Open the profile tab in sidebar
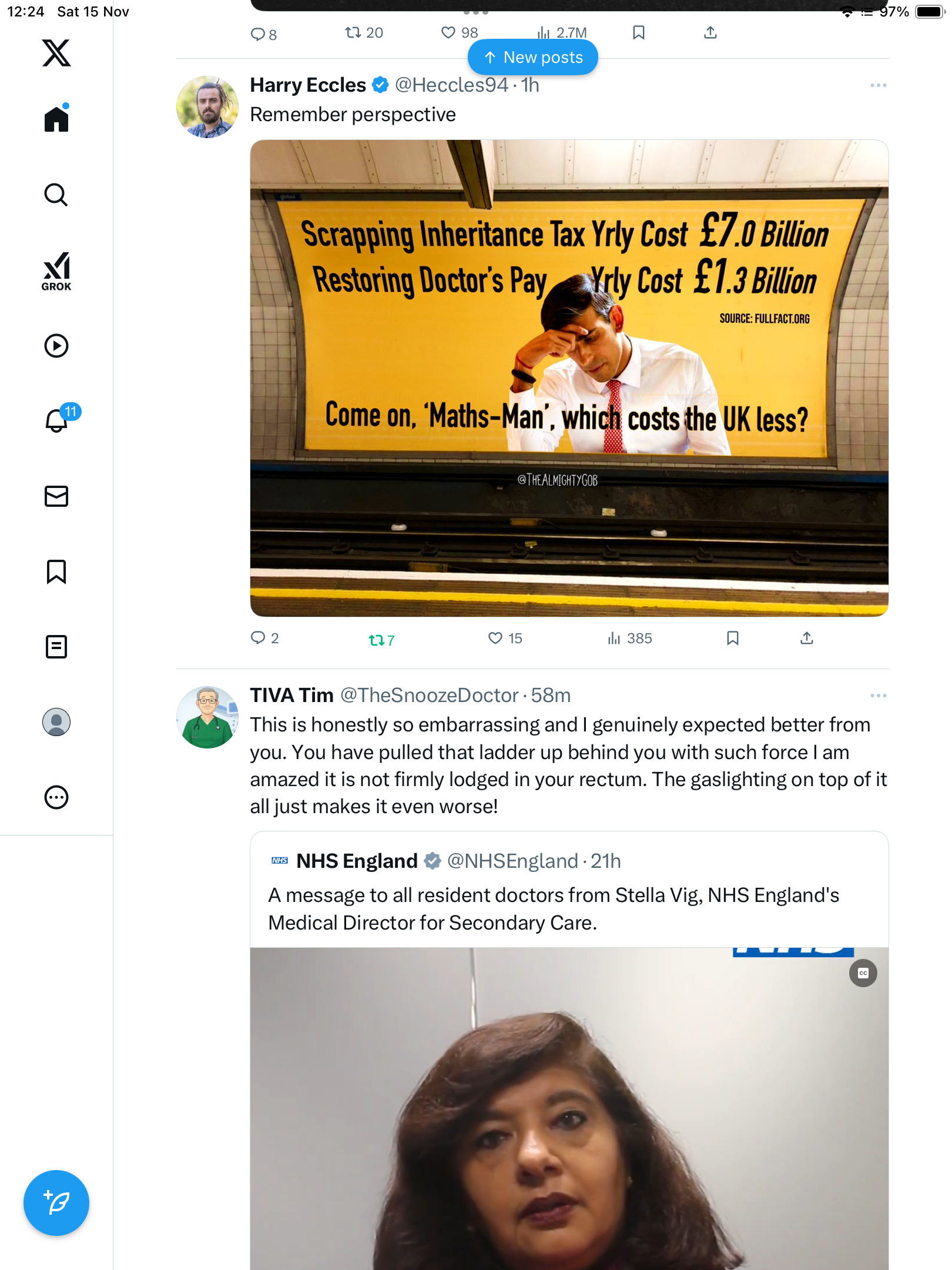This screenshot has height=1270, width=952. [56, 722]
